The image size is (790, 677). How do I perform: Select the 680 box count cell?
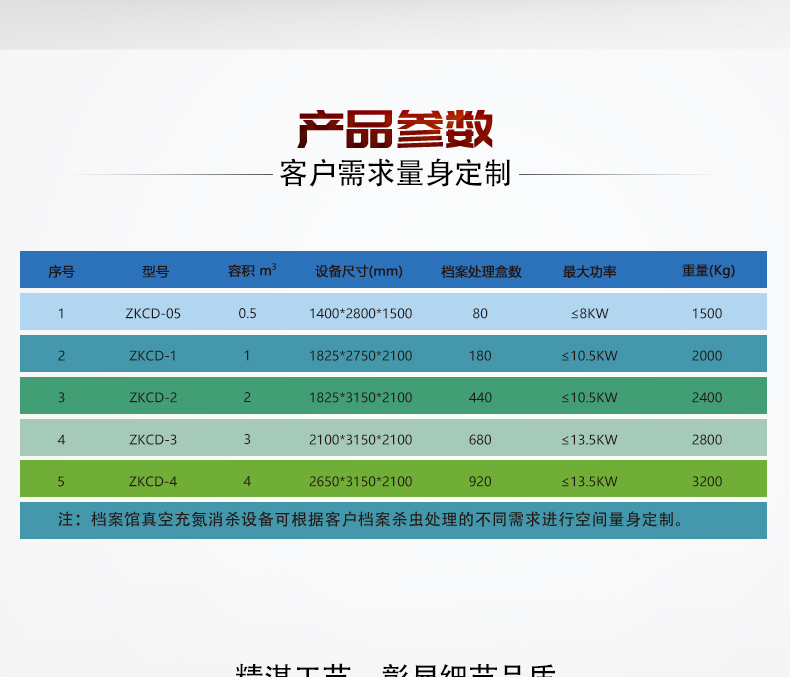[480, 439]
